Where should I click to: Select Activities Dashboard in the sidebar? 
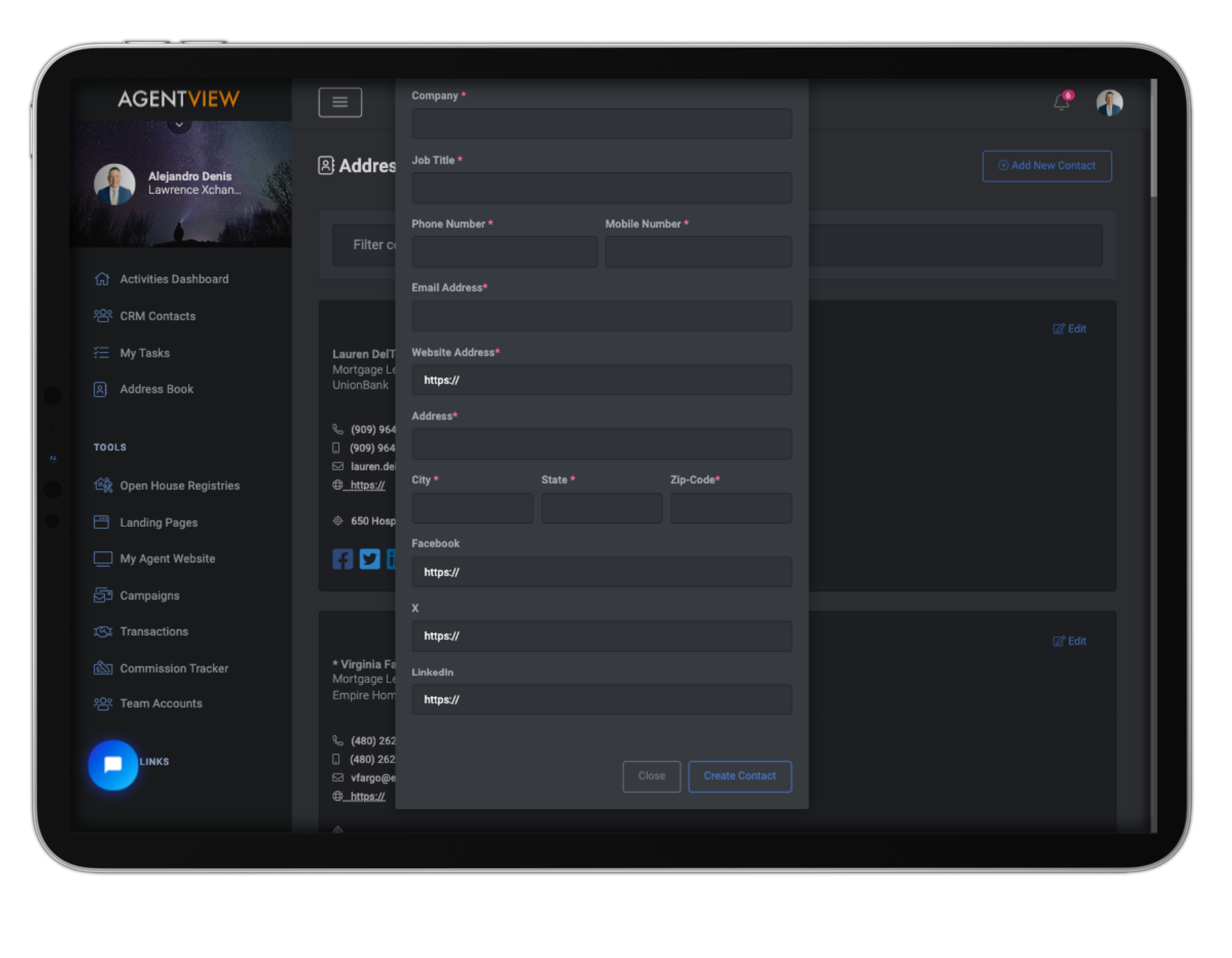coord(102,279)
